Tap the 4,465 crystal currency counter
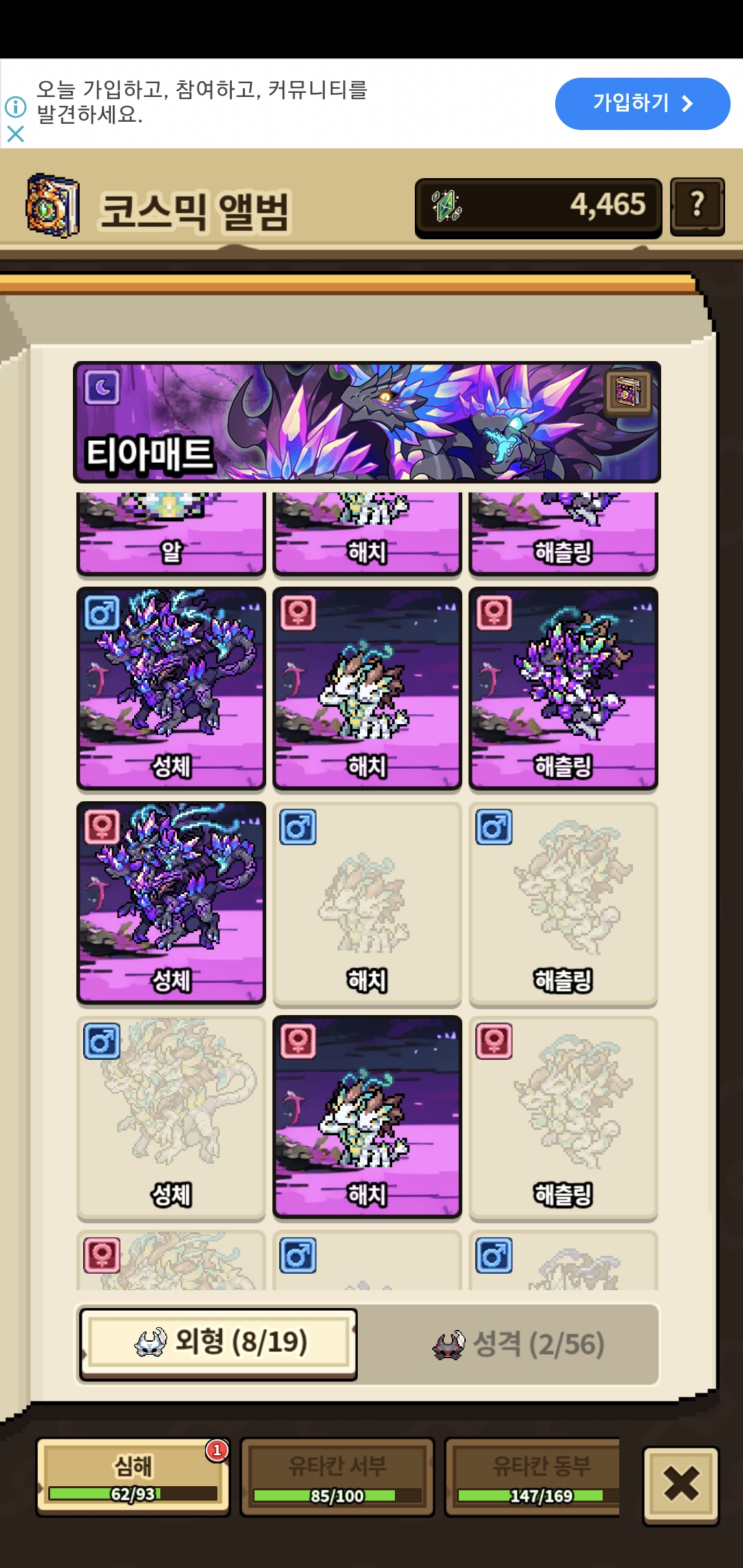Image resolution: width=743 pixels, height=1568 pixels. pyautogui.click(x=538, y=207)
